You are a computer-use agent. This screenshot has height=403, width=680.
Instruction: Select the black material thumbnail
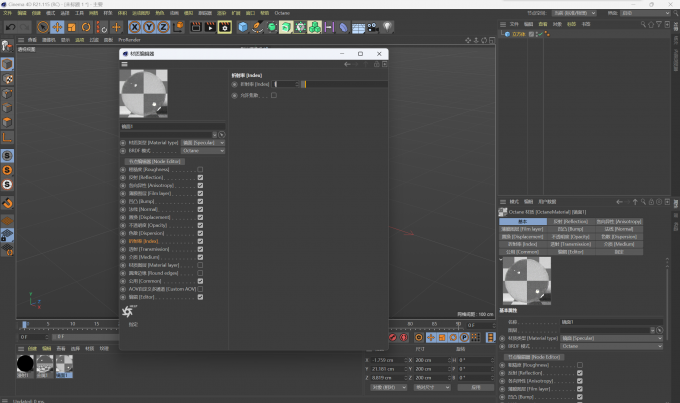pos(25,364)
